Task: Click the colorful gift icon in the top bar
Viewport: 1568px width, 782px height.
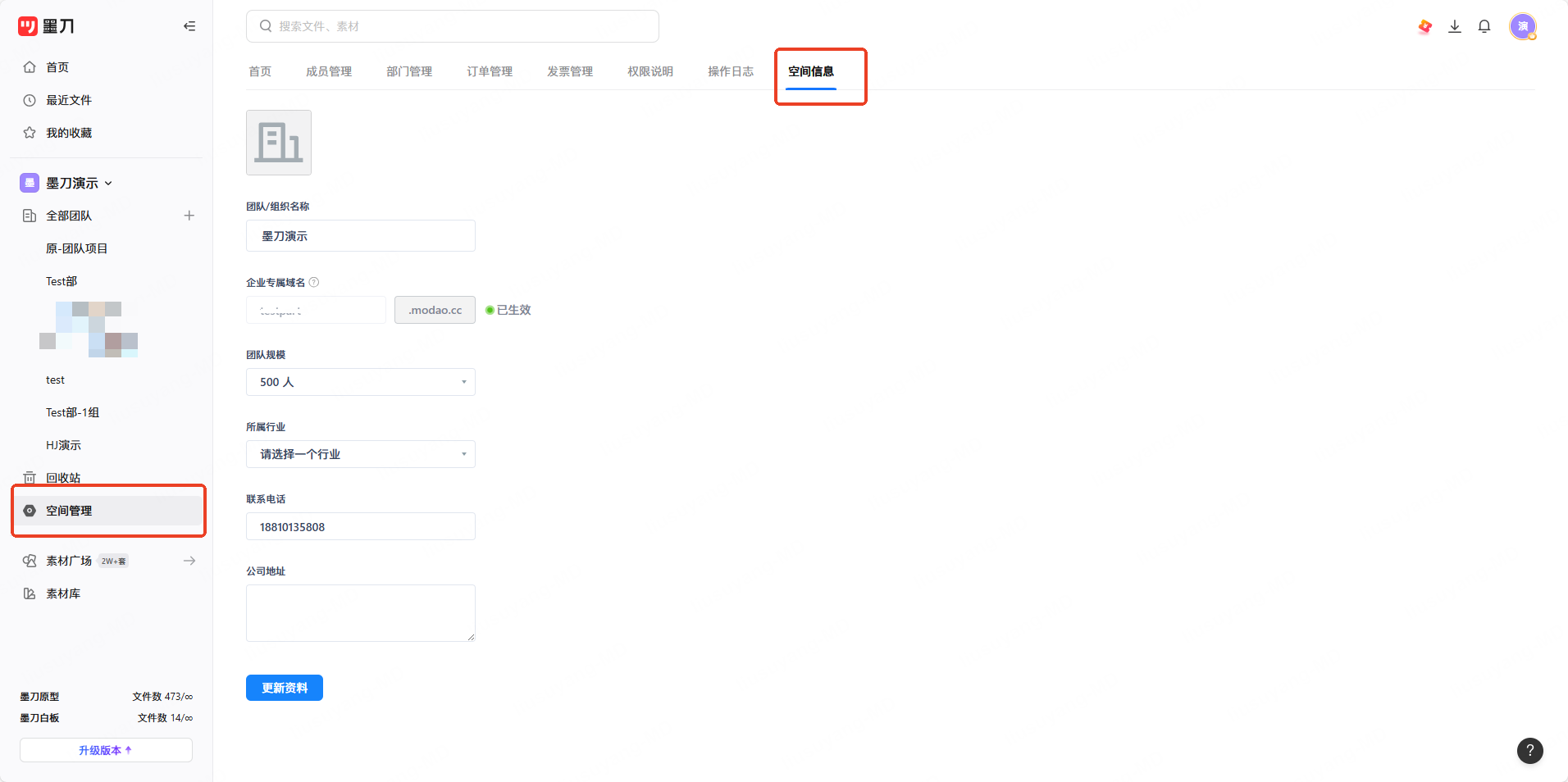Action: tap(1425, 26)
